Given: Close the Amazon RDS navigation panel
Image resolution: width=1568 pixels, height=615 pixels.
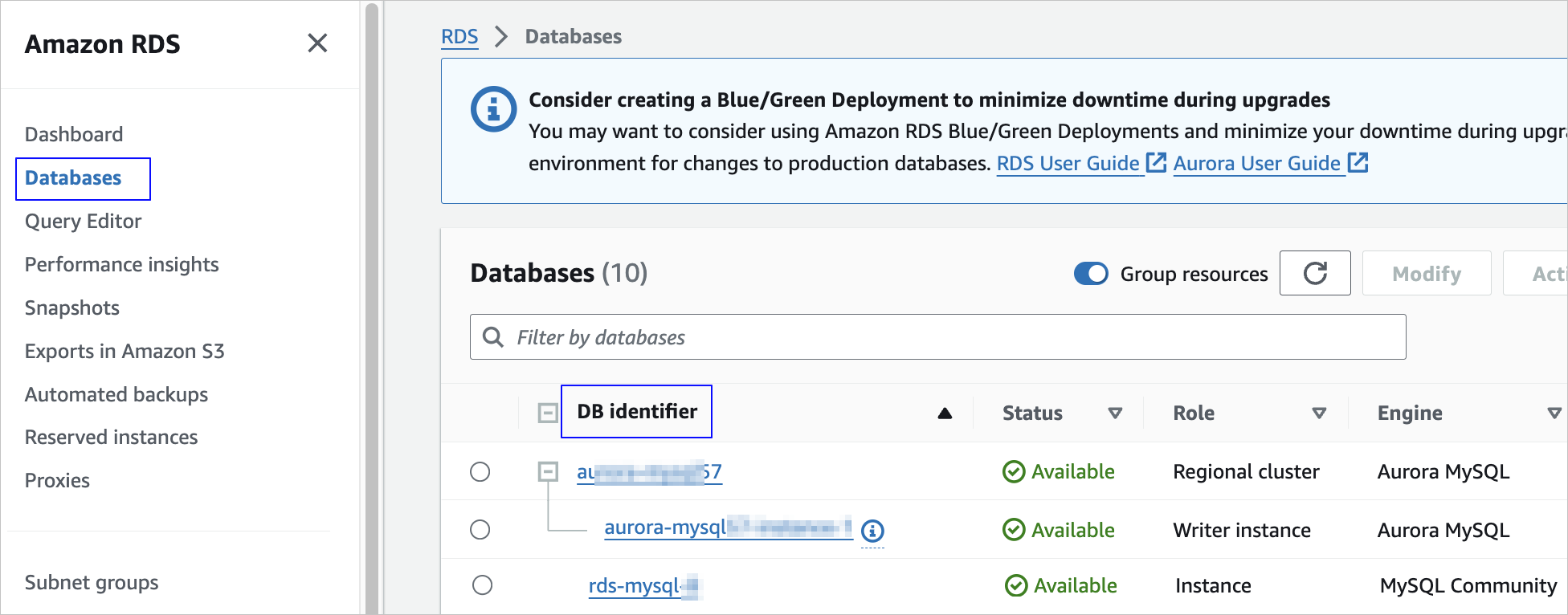Looking at the screenshot, I should pos(317,43).
